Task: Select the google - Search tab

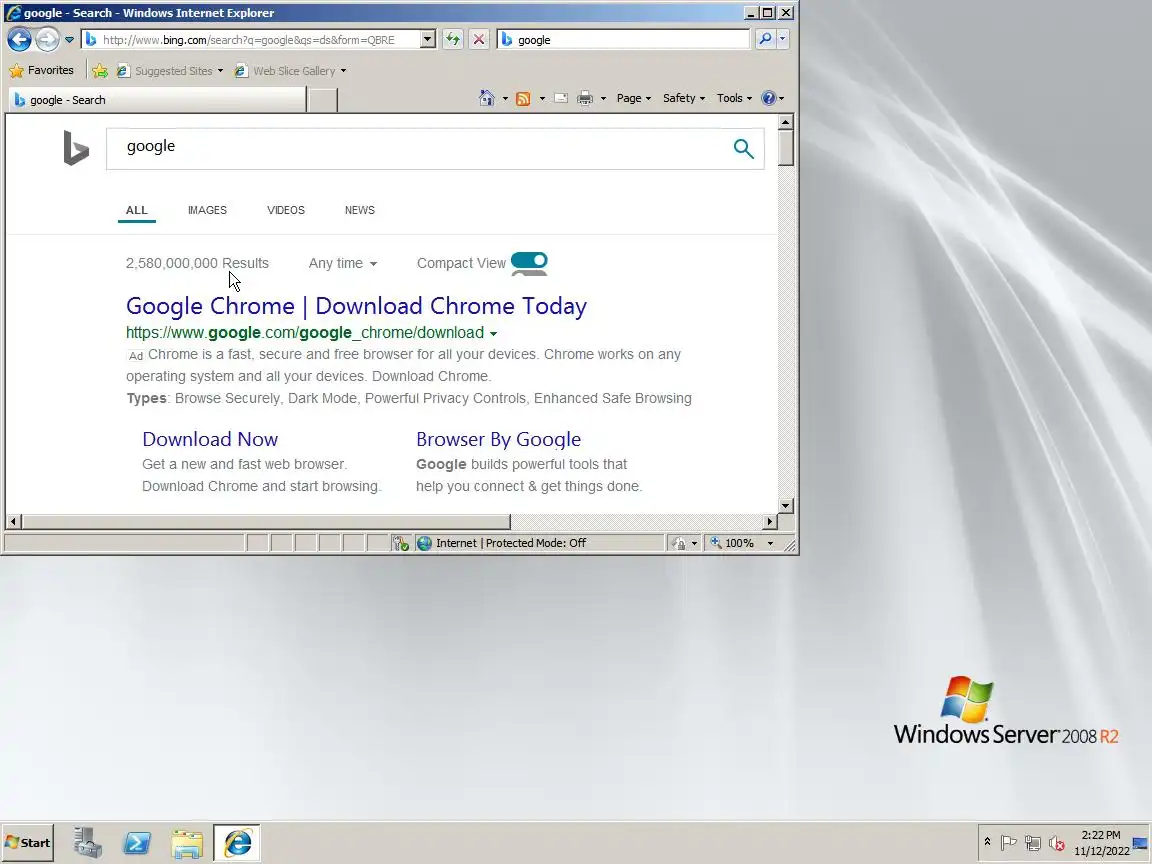Action: (x=156, y=100)
